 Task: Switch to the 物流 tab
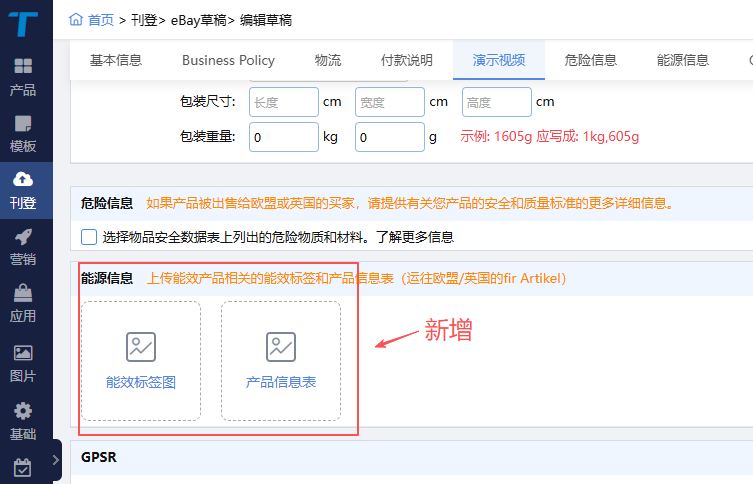[x=328, y=60]
